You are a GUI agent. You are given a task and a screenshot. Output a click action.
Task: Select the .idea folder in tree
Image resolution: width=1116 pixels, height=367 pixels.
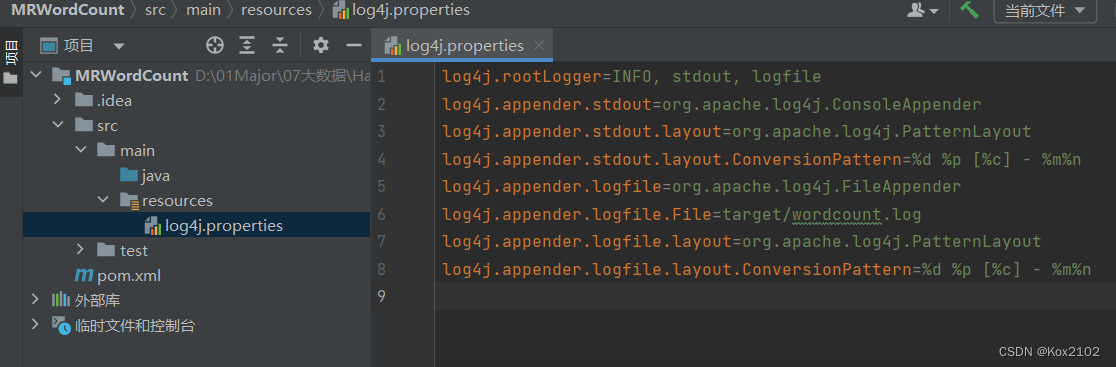(x=103, y=100)
